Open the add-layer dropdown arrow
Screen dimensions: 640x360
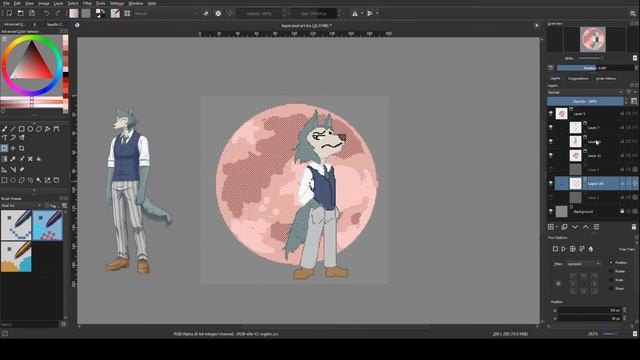click(557, 227)
